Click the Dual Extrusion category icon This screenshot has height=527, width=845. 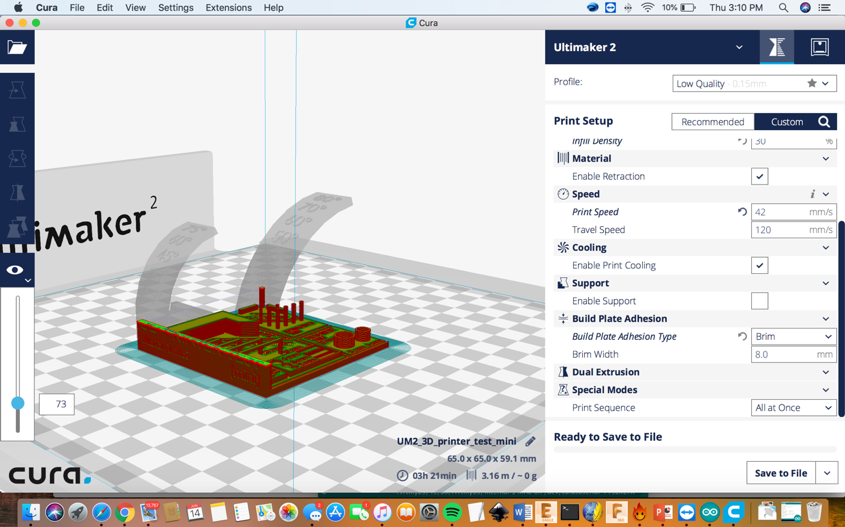tap(563, 372)
